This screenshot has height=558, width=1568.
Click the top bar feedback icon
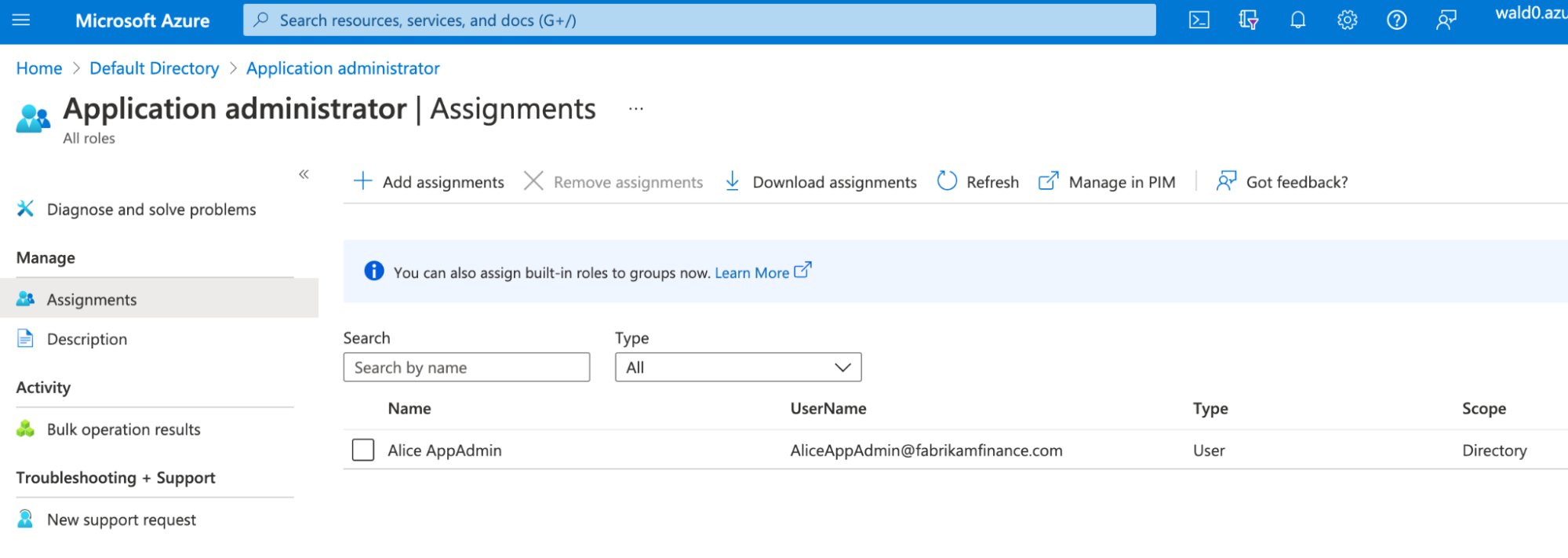click(1446, 20)
